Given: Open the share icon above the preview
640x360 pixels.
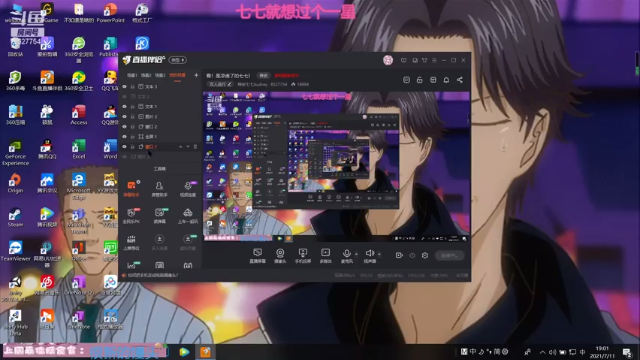Looking at the screenshot, I should pyautogui.click(x=460, y=80).
